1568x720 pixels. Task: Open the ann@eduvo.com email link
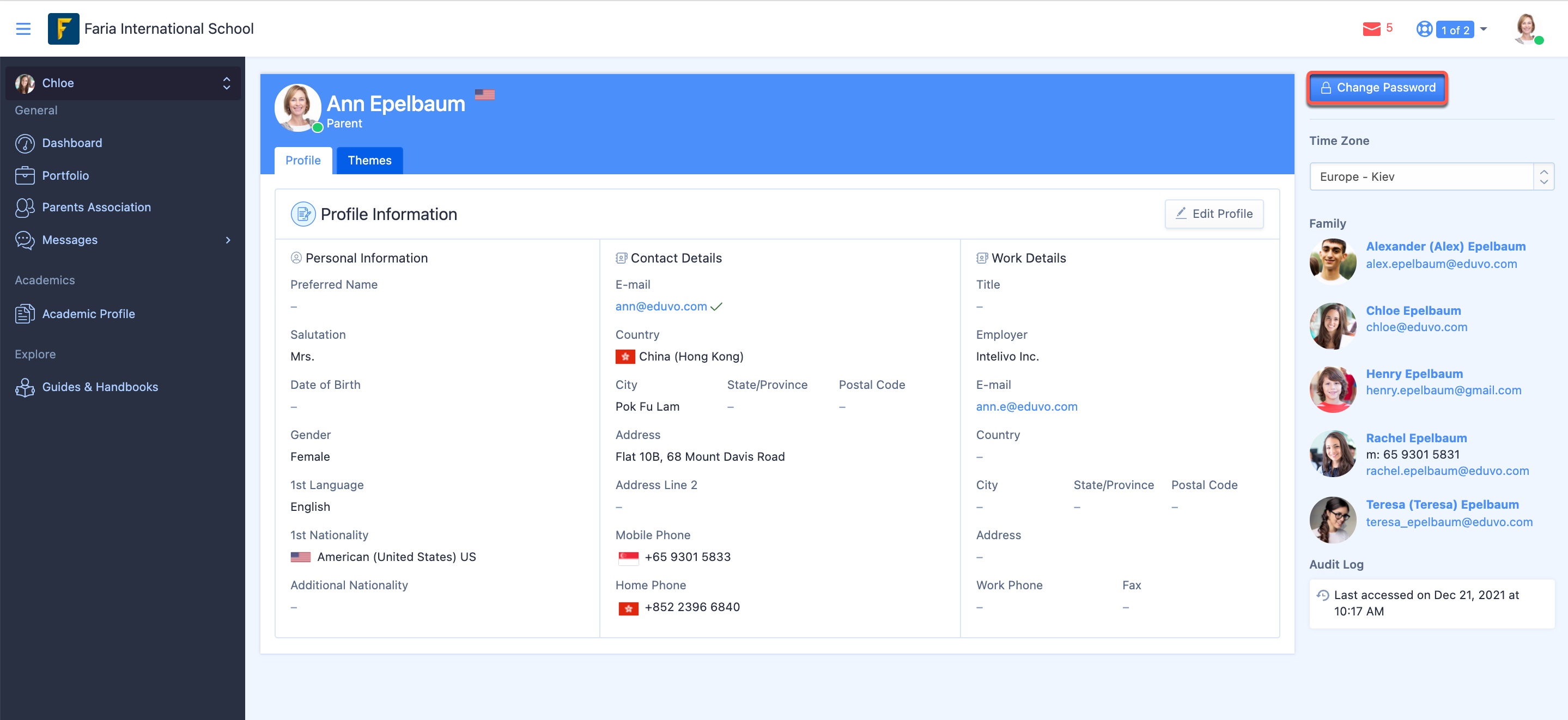(661, 307)
